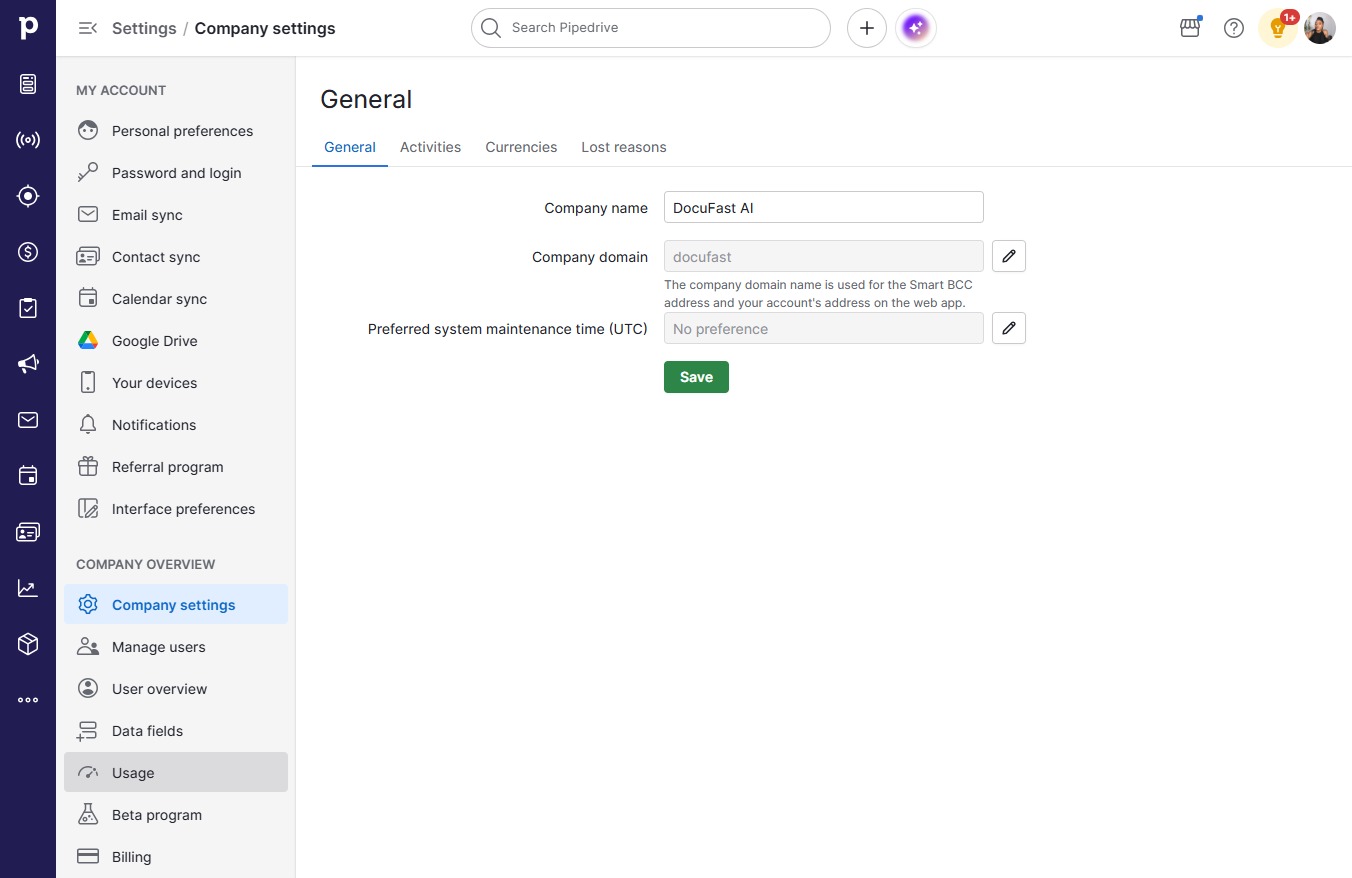Select Company settings in sidebar

(x=176, y=605)
